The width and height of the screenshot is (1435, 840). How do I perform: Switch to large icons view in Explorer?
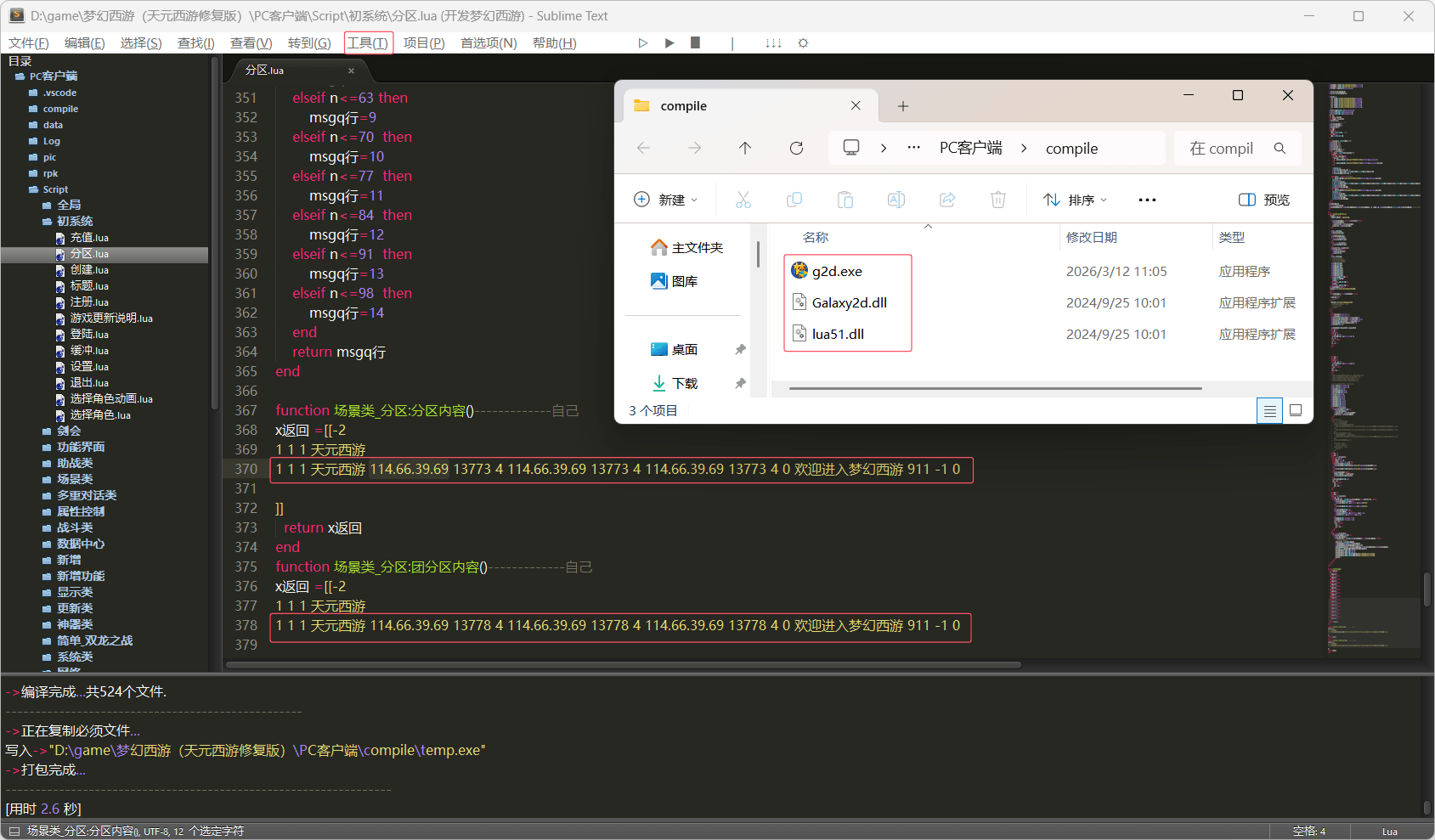tap(1296, 411)
